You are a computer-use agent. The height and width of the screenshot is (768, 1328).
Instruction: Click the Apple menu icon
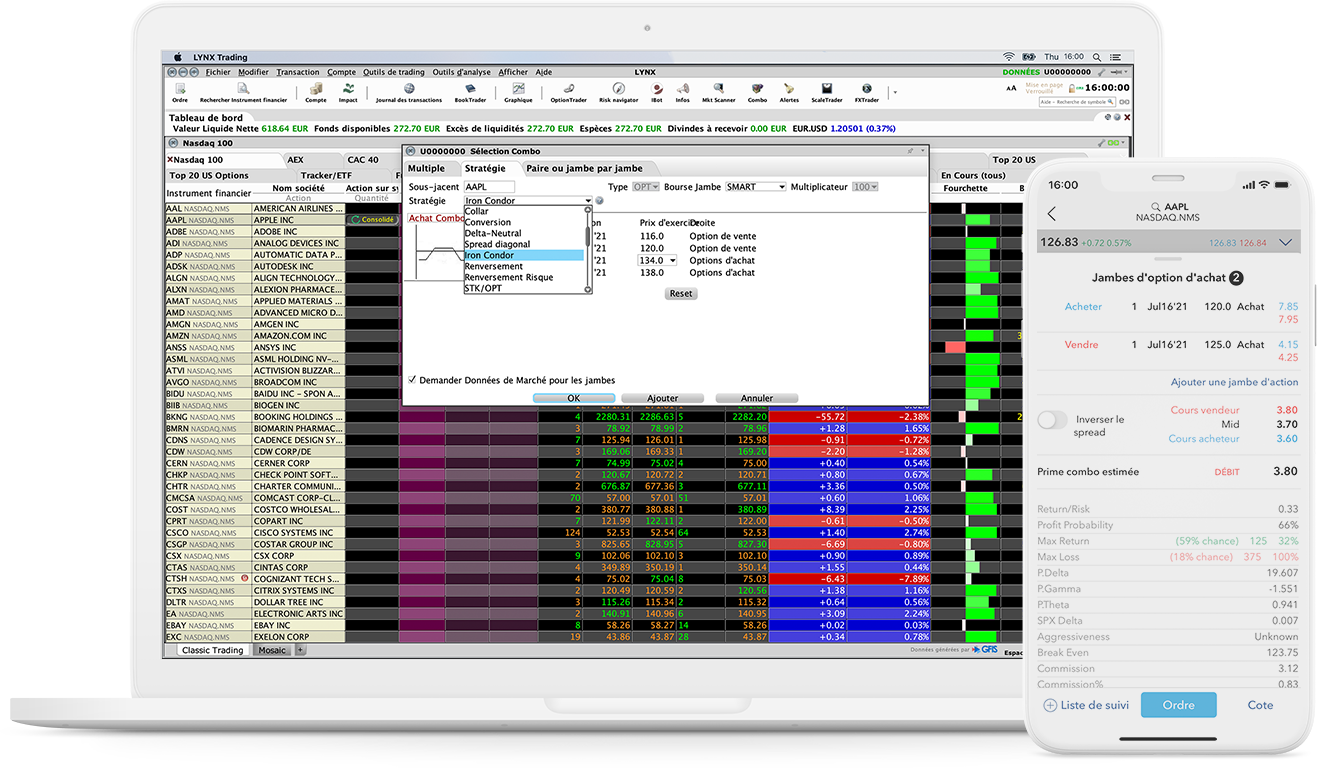click(x=178, y=57)
